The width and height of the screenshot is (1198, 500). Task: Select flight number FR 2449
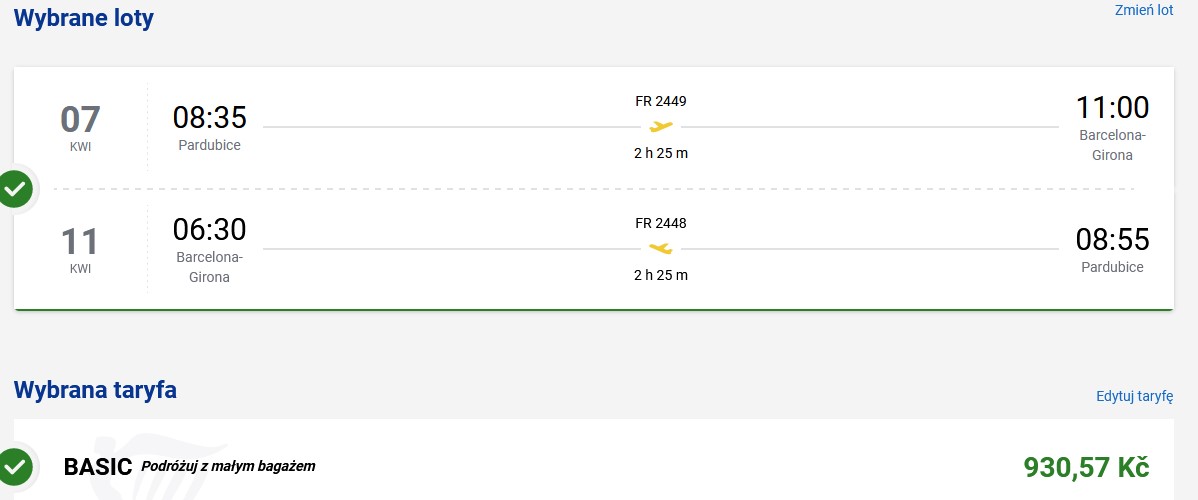point(661,101)
